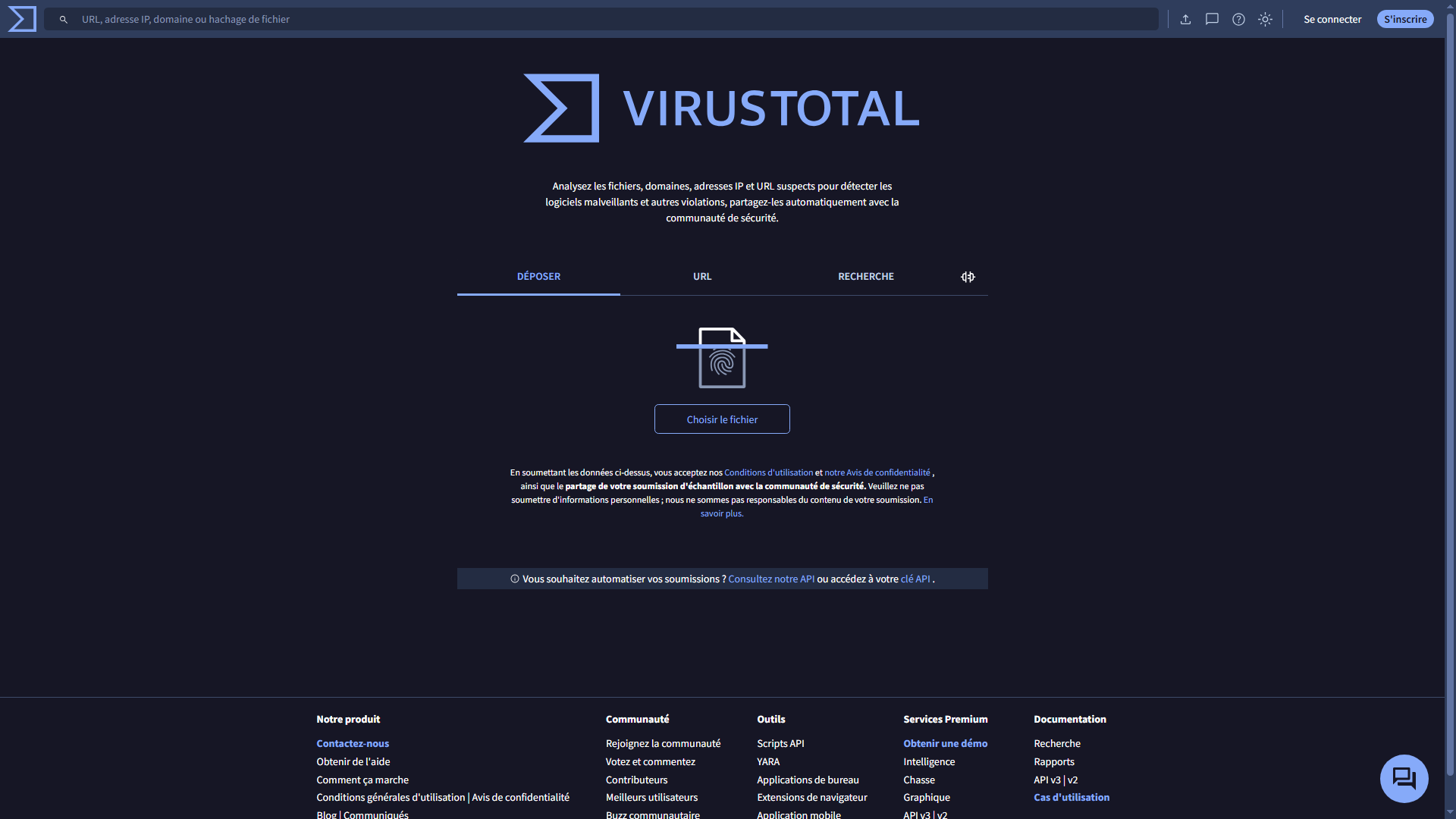Click the S'inscrire button
The width and height of the screenshot is (1456, 819).
pos(1404,20)
